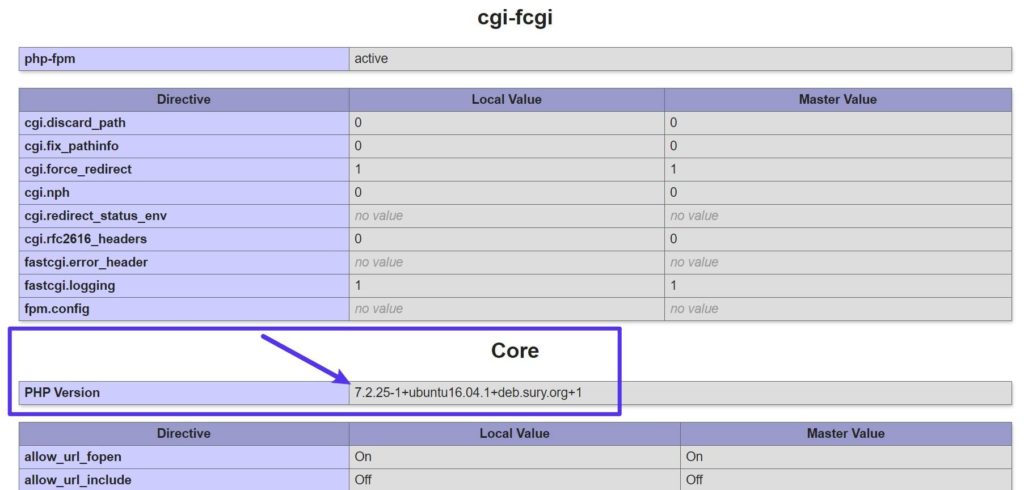Click the fastcgi.logging directive label
The height and width of the screenshot is (490, 1024).
(x=70, y=285)
